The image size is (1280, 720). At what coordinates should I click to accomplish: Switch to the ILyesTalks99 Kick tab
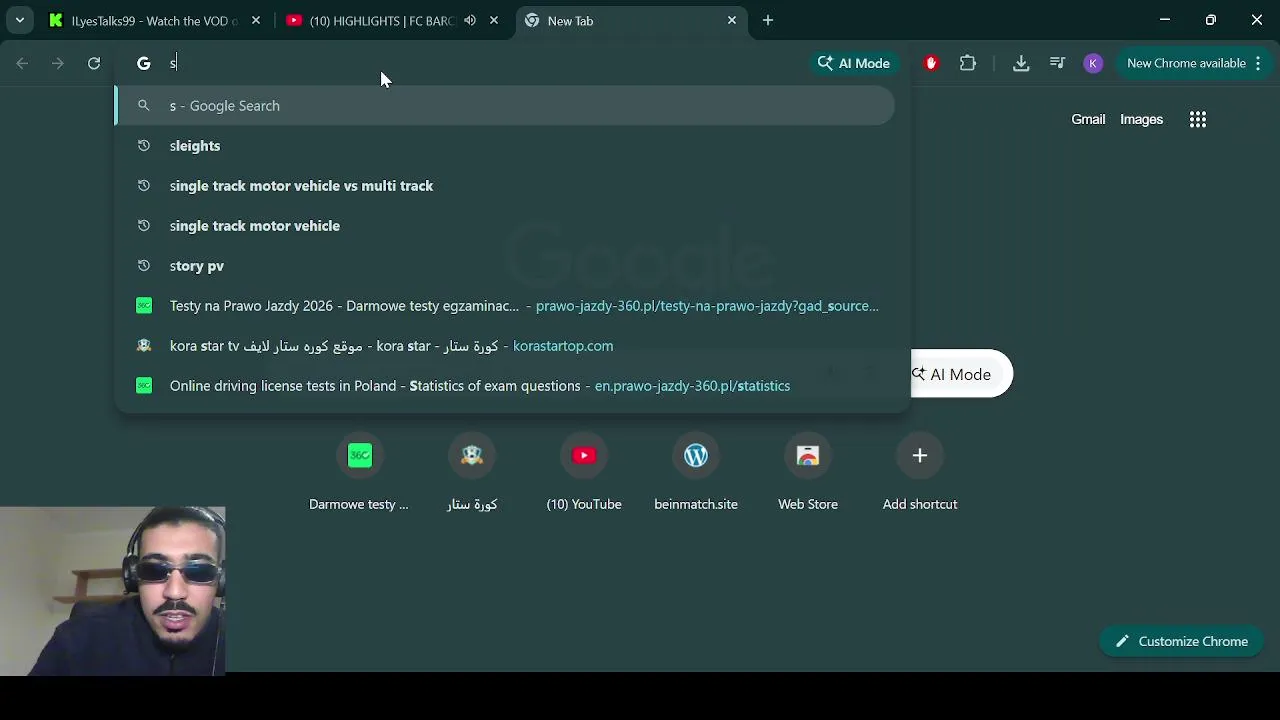tap(143, 20)
